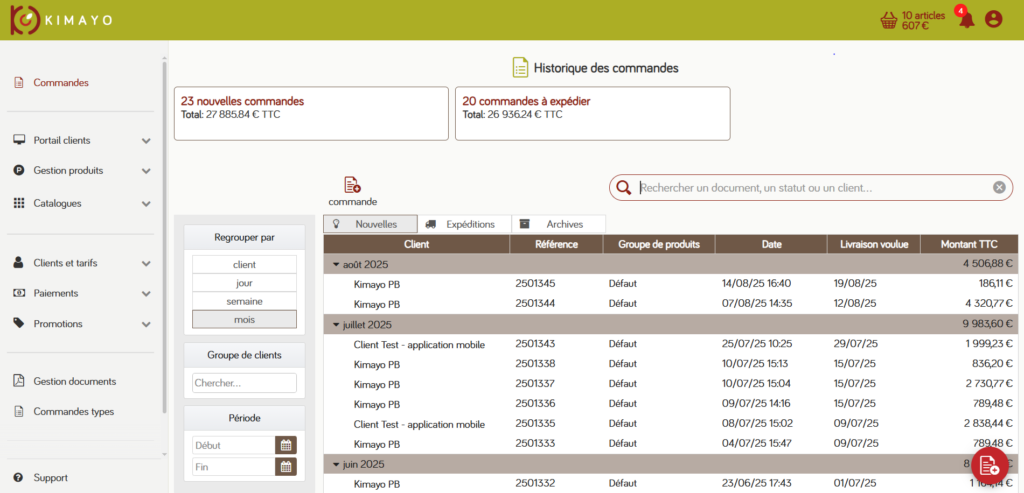
Task: Click the Fin date input
Action: [234, 467]
